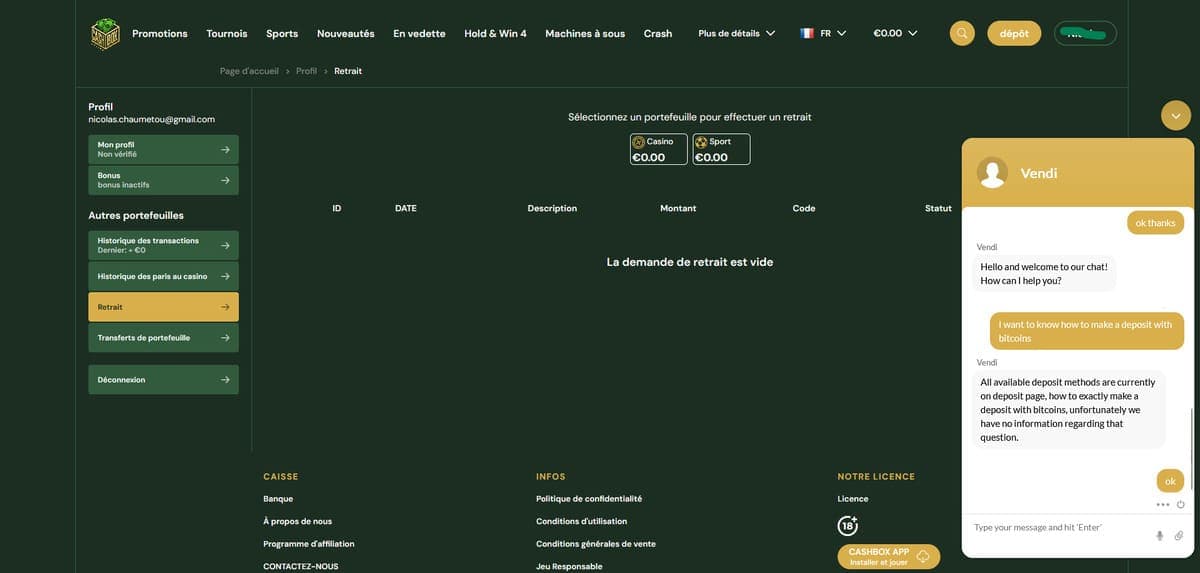Click the 'All available deposit methods' reply
The height and width of the screenshot is (573, 1200).
tap(1069, 410)
